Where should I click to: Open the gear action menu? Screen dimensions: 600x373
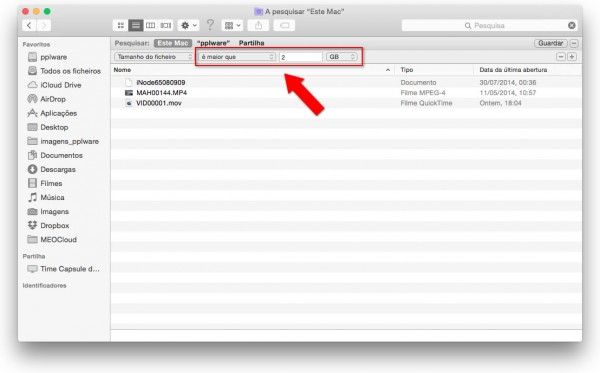[x=188, y=26]
